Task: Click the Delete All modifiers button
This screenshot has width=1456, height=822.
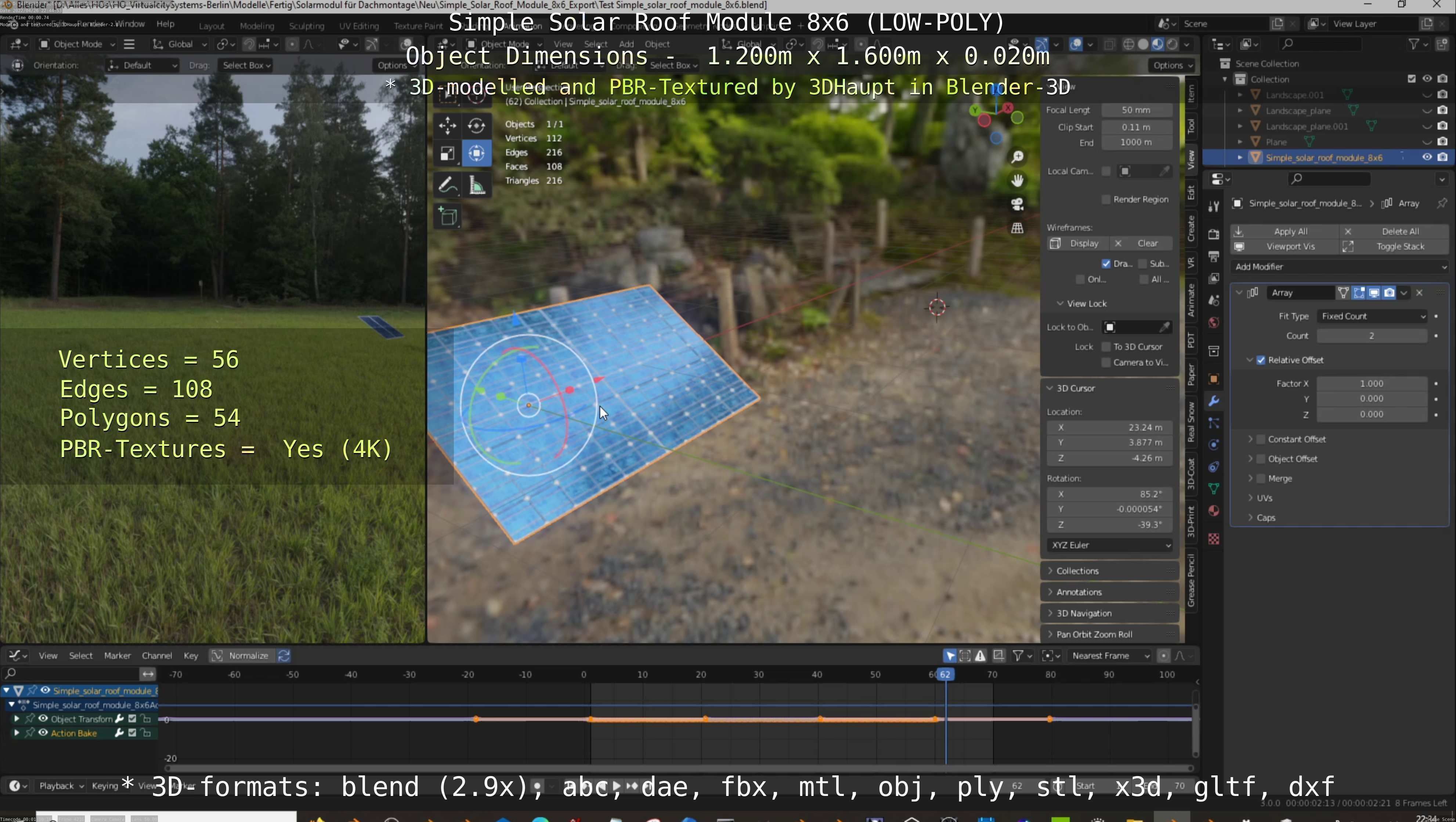Action: pyautogui.click(x=1394, y=232)
